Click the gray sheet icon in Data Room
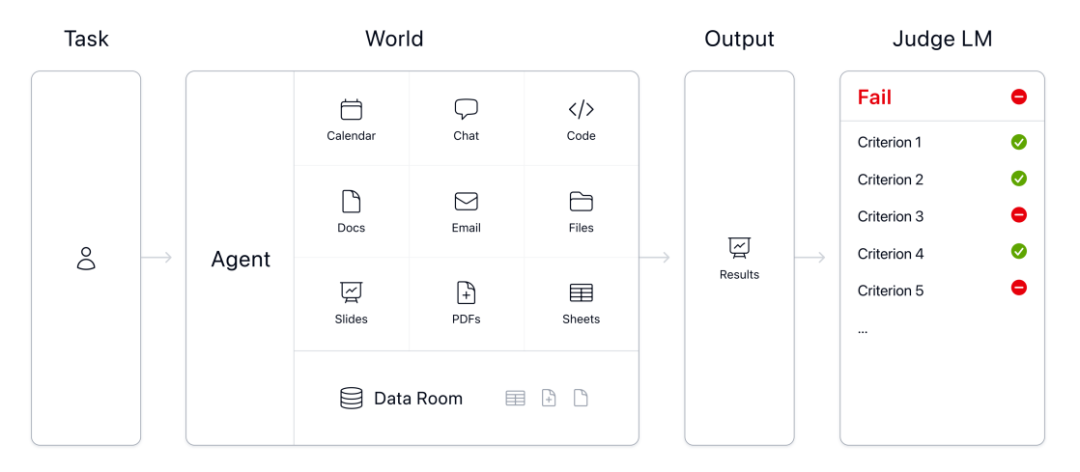1080x472 pixels. [515, 398]
